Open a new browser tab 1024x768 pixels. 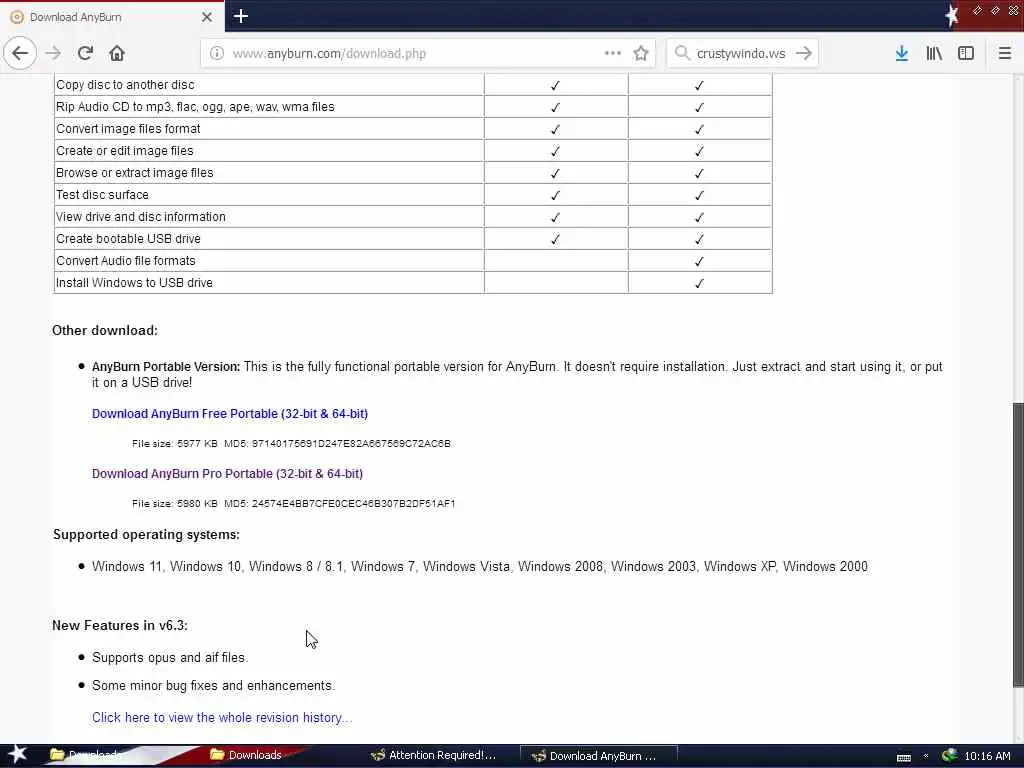pyautogui.click(x=241, y=16)
